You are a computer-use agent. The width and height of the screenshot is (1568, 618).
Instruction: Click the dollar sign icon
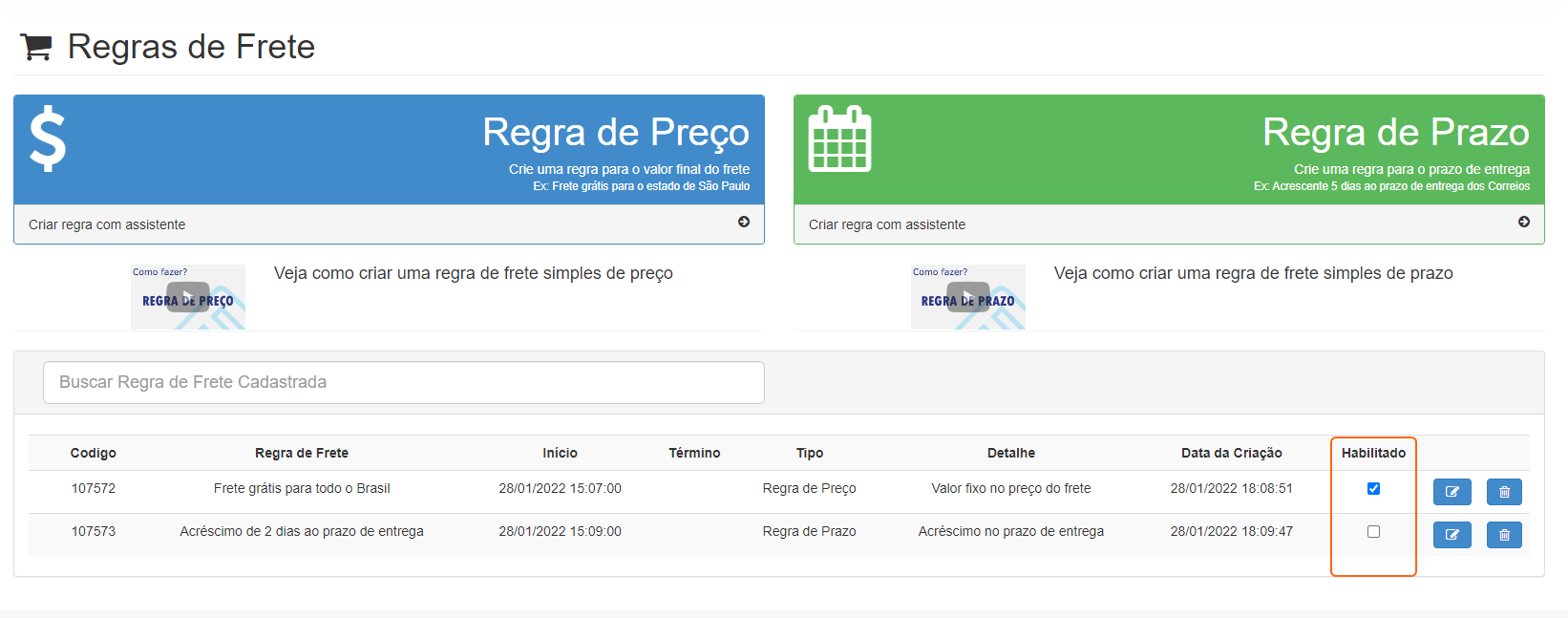(48, 139)
